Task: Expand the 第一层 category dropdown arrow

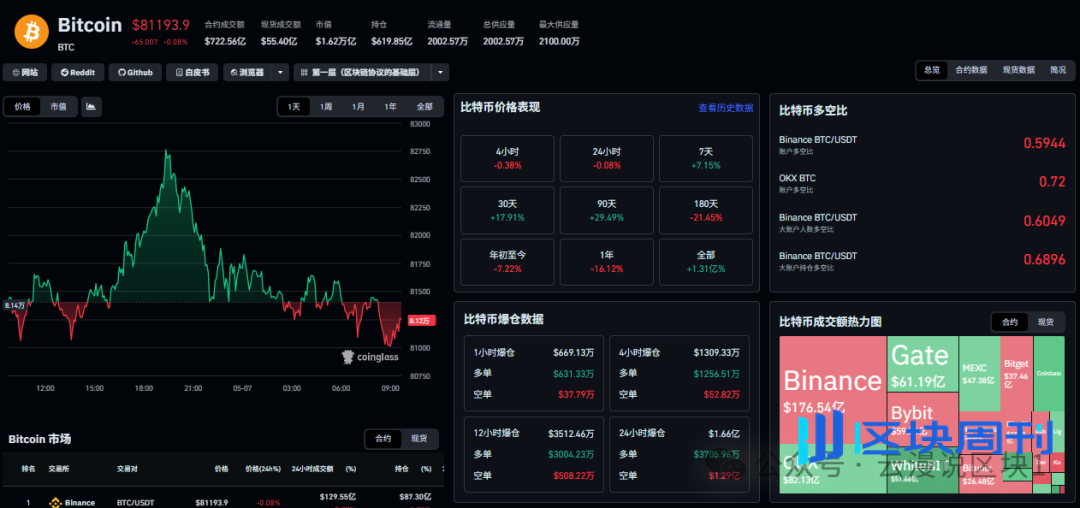Action: tap(440, 72)
